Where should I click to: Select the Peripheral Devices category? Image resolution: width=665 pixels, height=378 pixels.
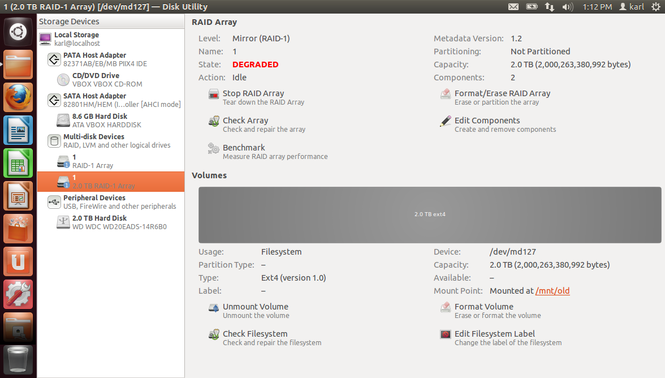111,202
